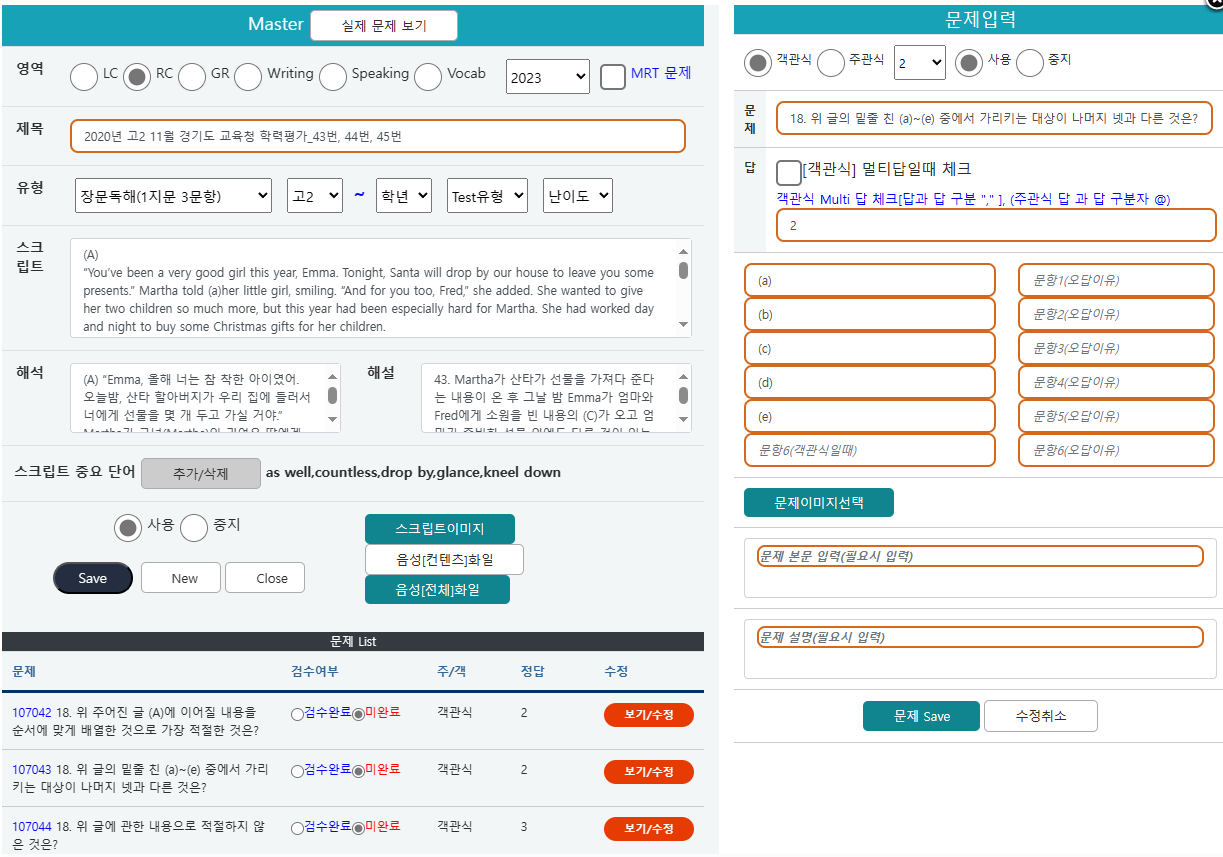Click the Save button on the left panel
The image size is (1223, 857).
pos(92,577)
